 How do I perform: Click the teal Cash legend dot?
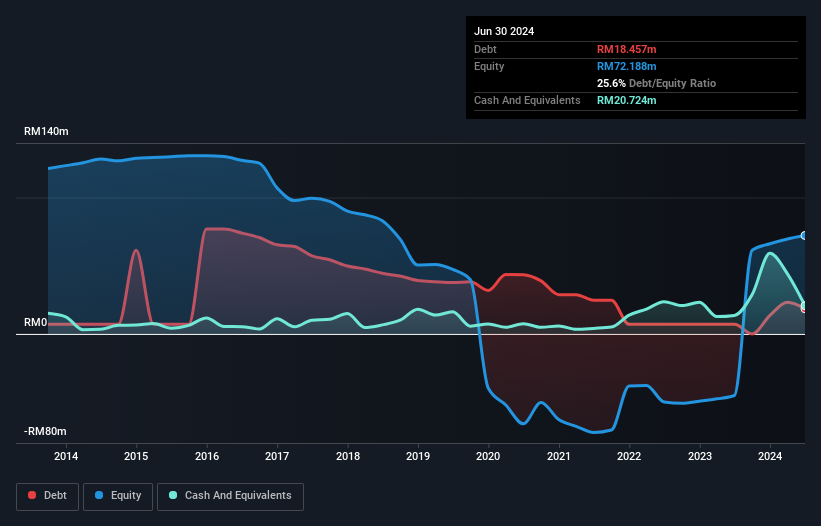click(x=173, y=495)
